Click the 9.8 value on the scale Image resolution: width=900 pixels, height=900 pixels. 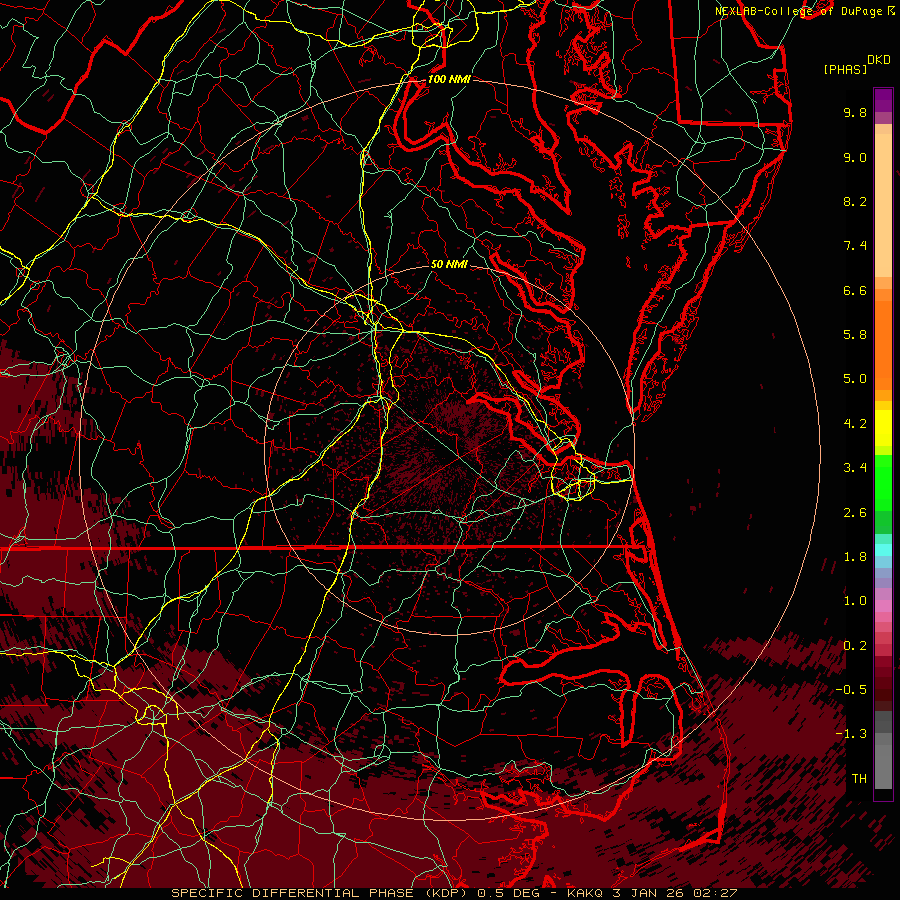(855, 112)
